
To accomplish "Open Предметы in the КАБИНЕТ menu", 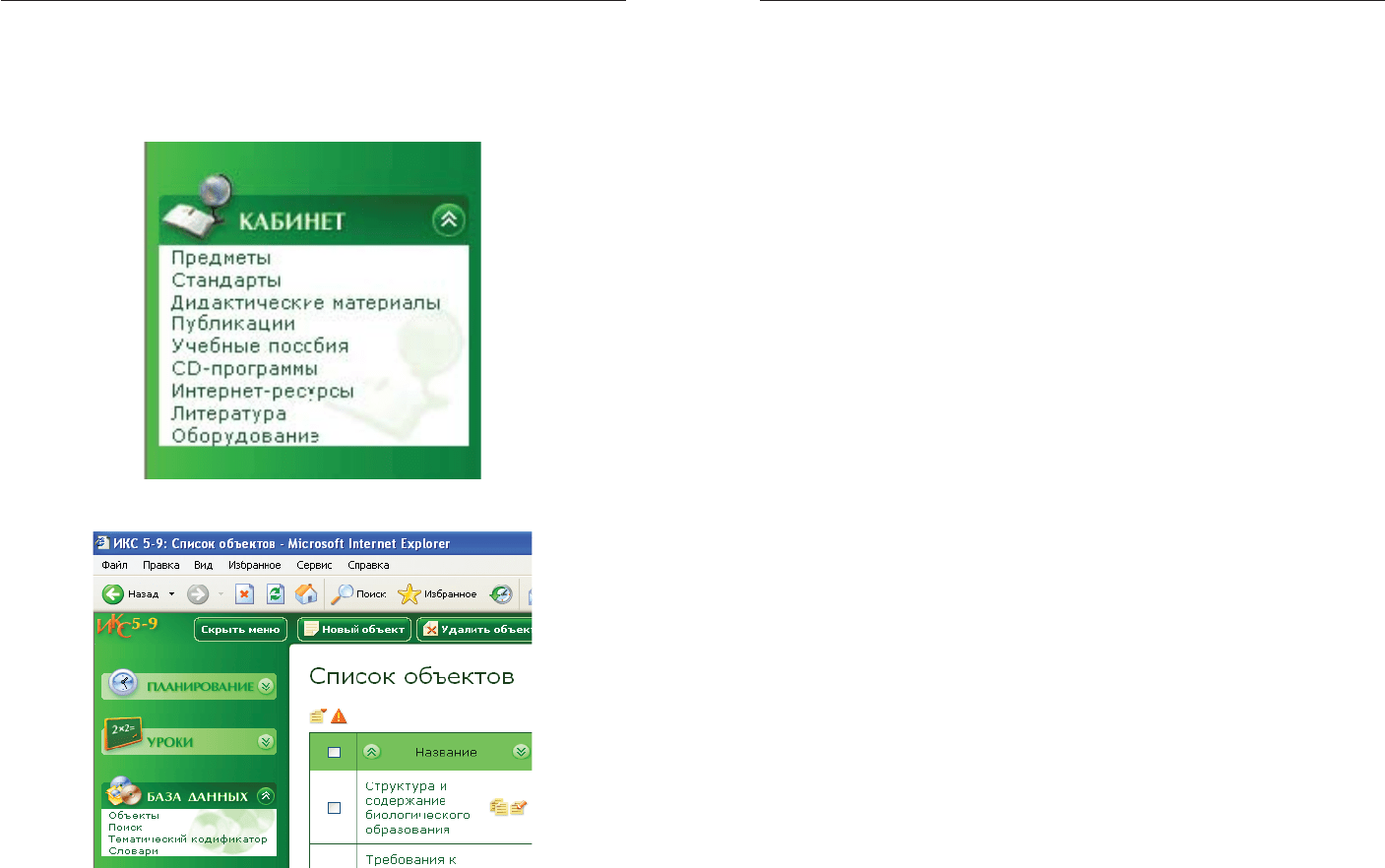I will (x=220, y=258).
